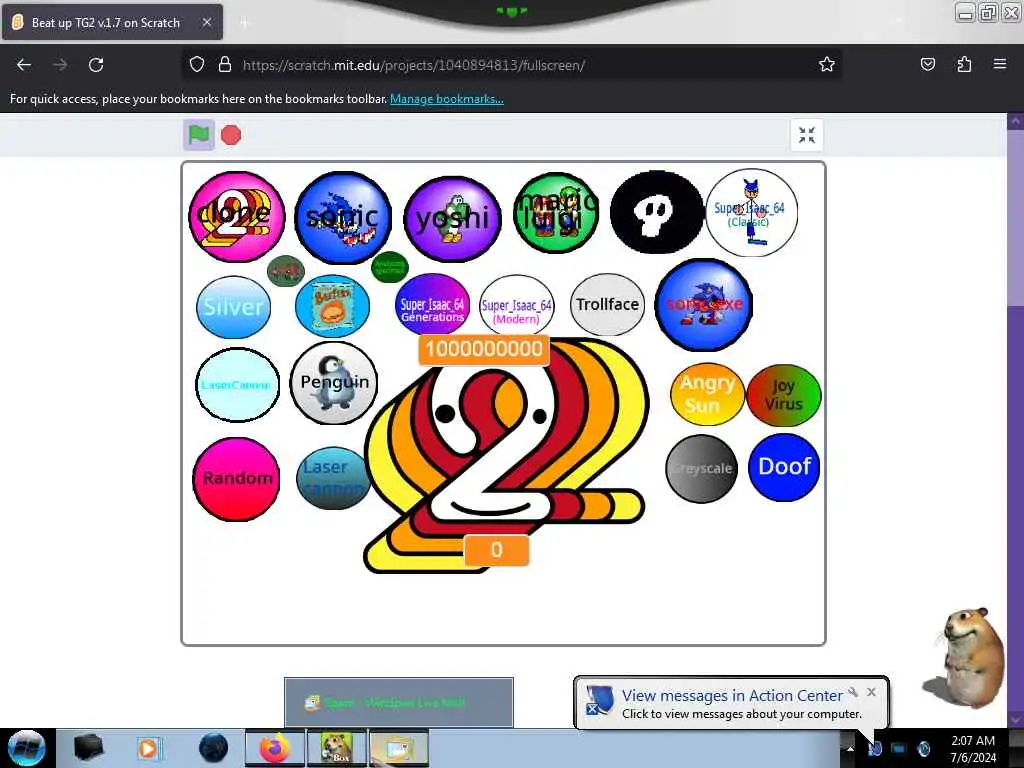Image resolution: width=1024 pixels, height=768 pixels.
Task: Choose the Penguin character circle
Action: pyautogui.click(x=334, y=383)
